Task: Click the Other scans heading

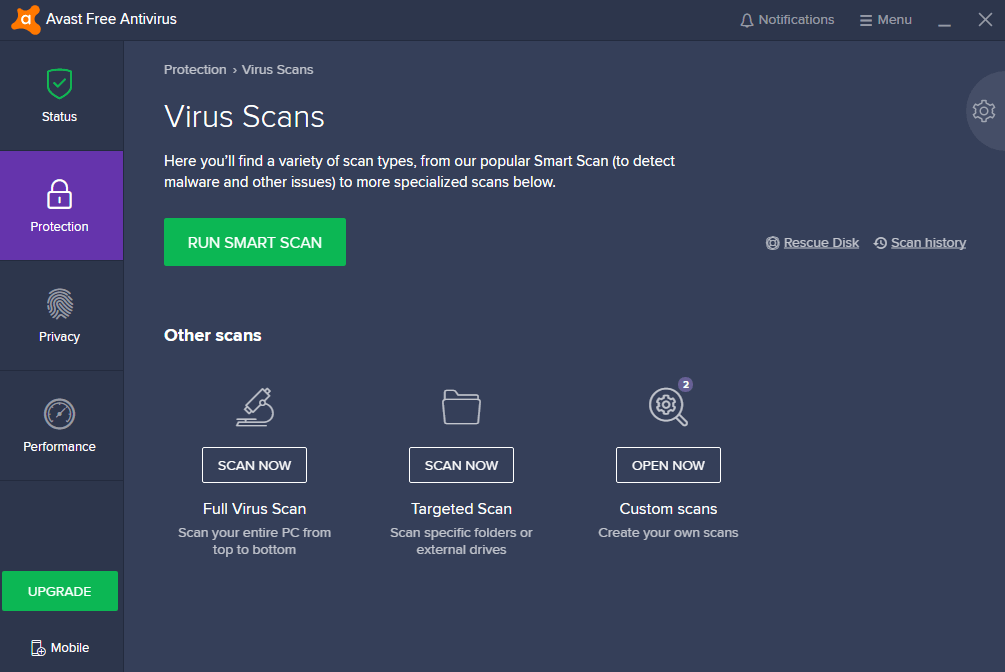Action: [213, 335]
